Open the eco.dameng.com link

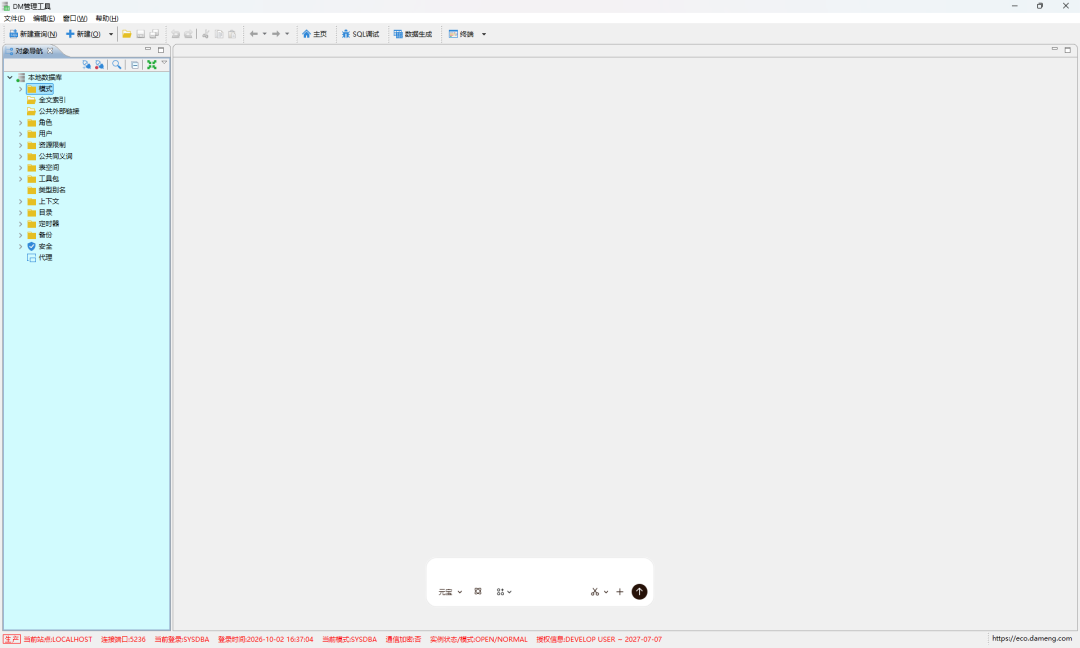pos(1032,639)
